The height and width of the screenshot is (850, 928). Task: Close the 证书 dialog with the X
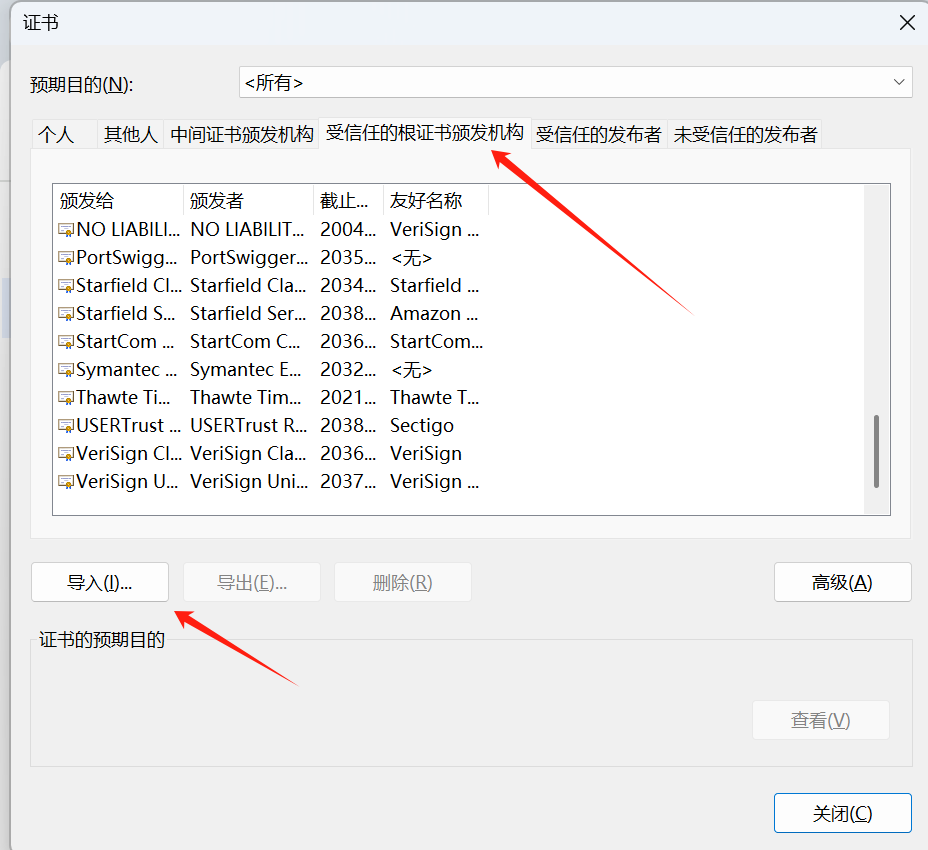[x=907, y=23]
